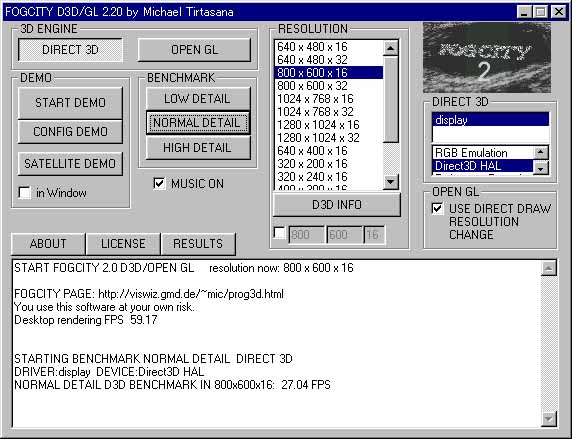Switch engine to OPEN GL
Image resolution: width=572 pixels, height=439 pixels.
[194, 50]
